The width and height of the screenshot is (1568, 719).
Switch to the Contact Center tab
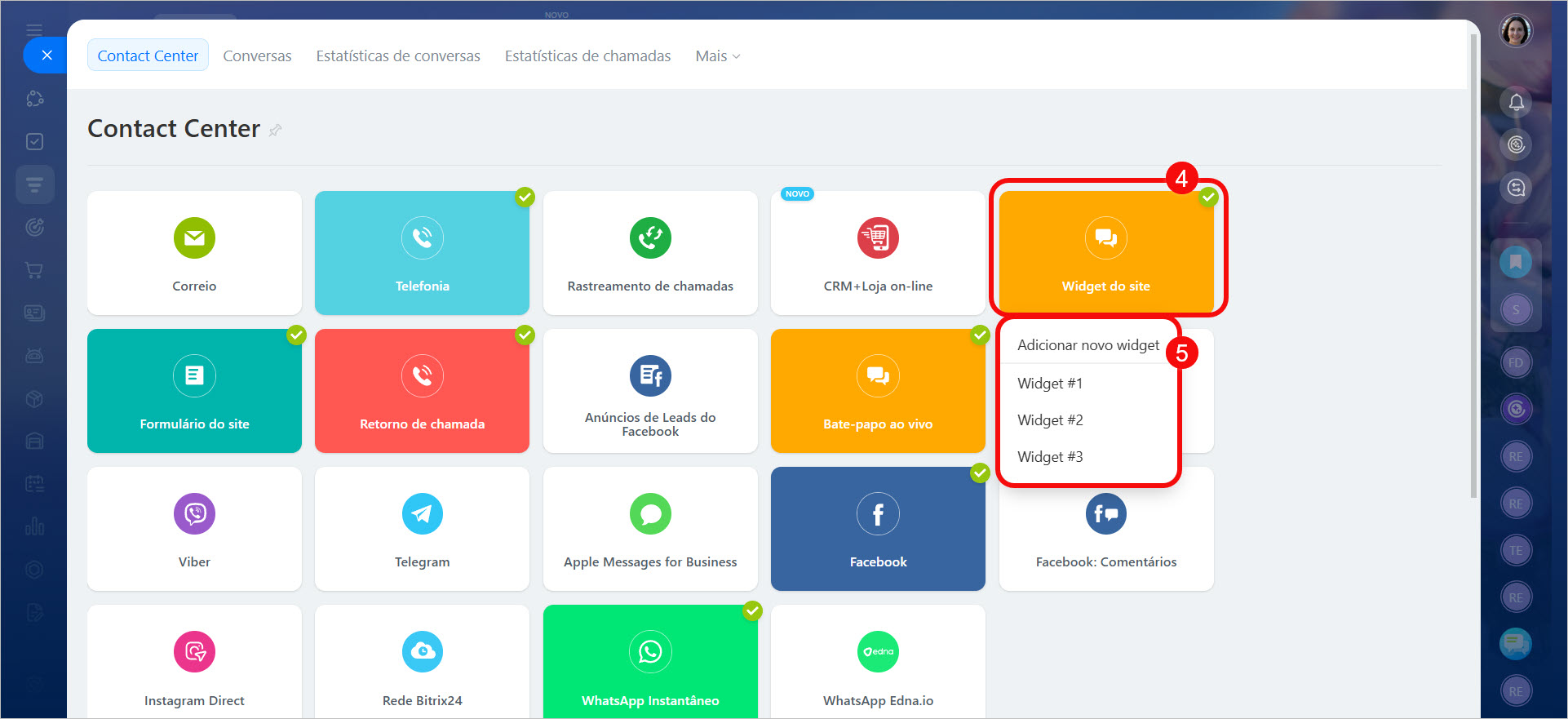click(148, 55)
